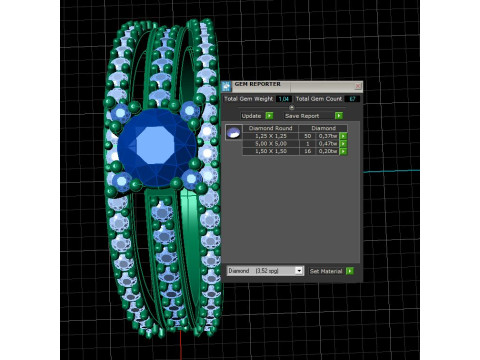This screenshot has width=480, height=360.
Task: Click the green arrow for 5,00 X 5,00 row
Action: point(343,144)
